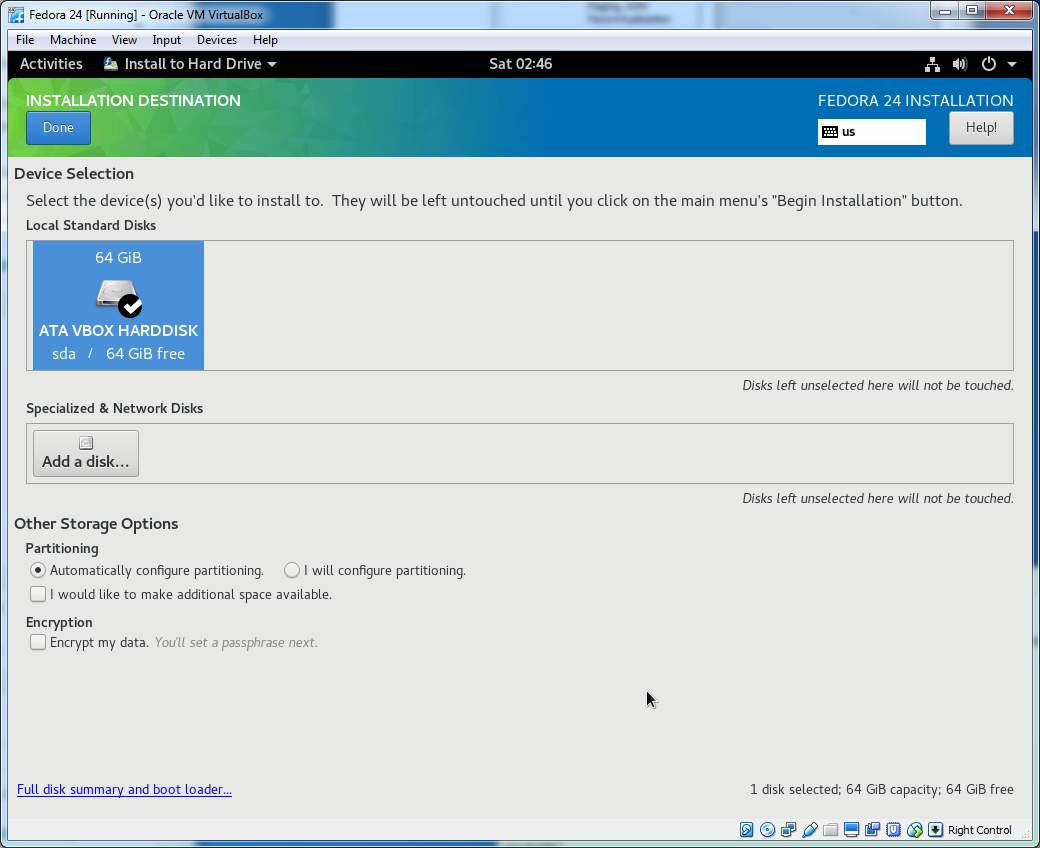
Task: Click the display settings status icon
Action: 852,829
